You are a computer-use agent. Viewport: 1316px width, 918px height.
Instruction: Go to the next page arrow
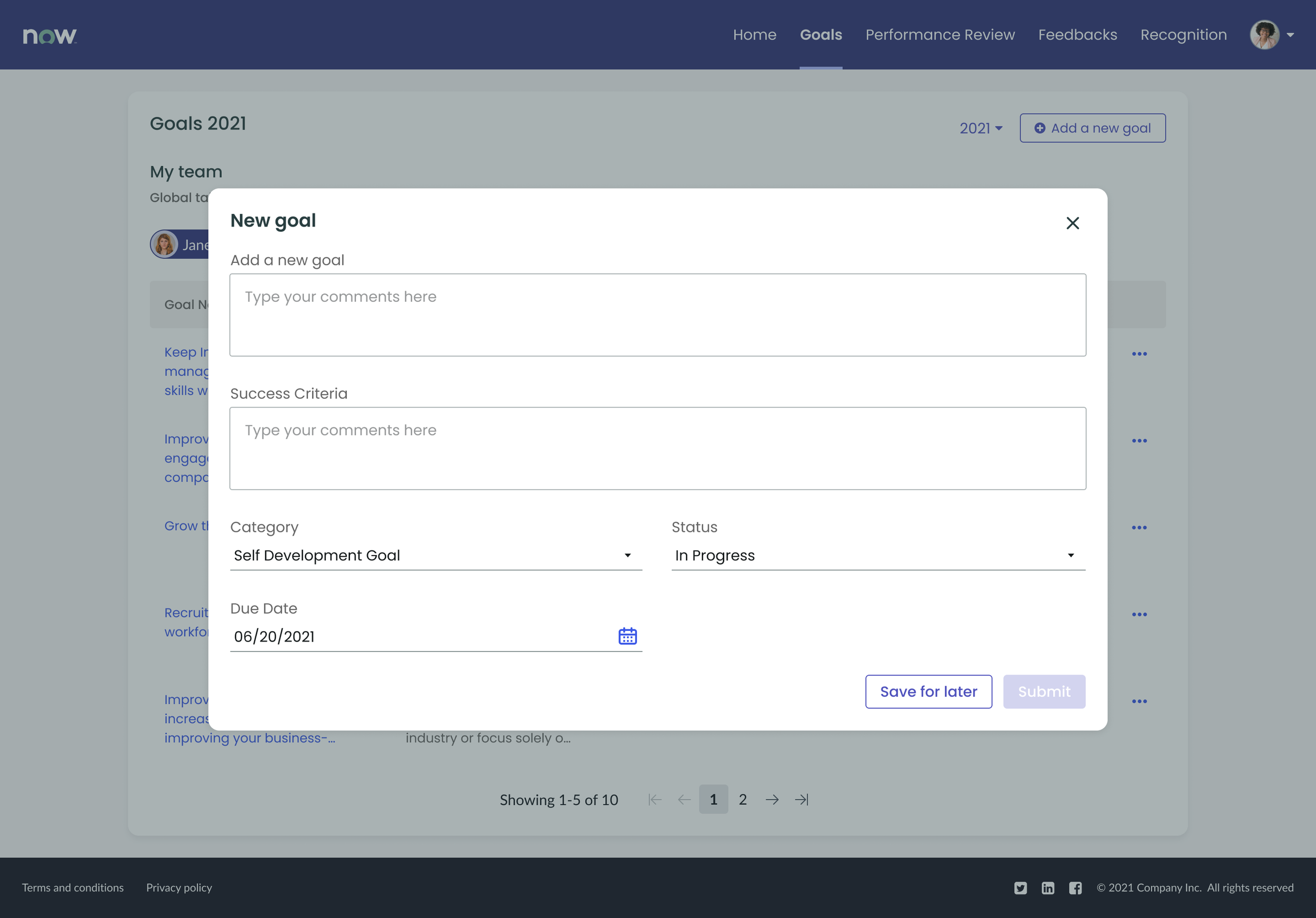coord(772,799)
